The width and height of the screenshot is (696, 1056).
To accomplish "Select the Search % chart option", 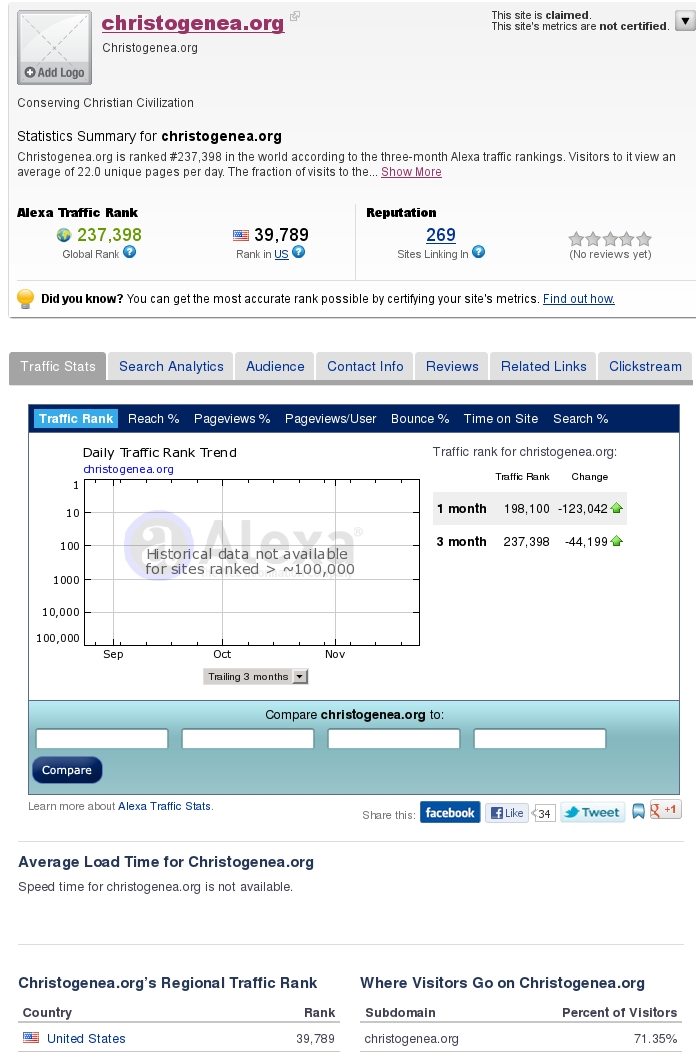I will (580, 419).
